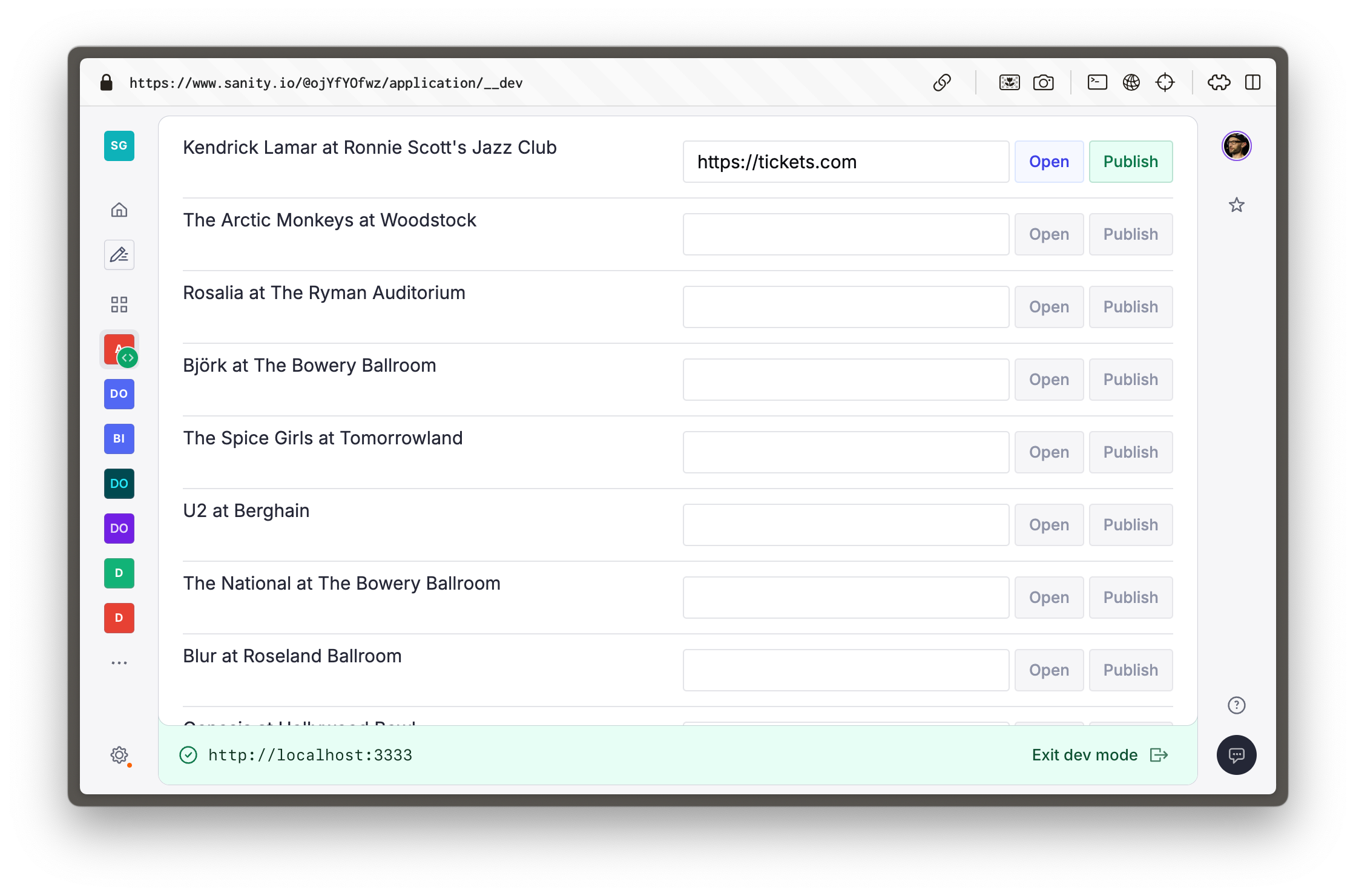This screenshot has width=1356, height=896.
Task: Publish the Kendrick Lamar event
Action: pyautogui.click(x=1130, y=162)
